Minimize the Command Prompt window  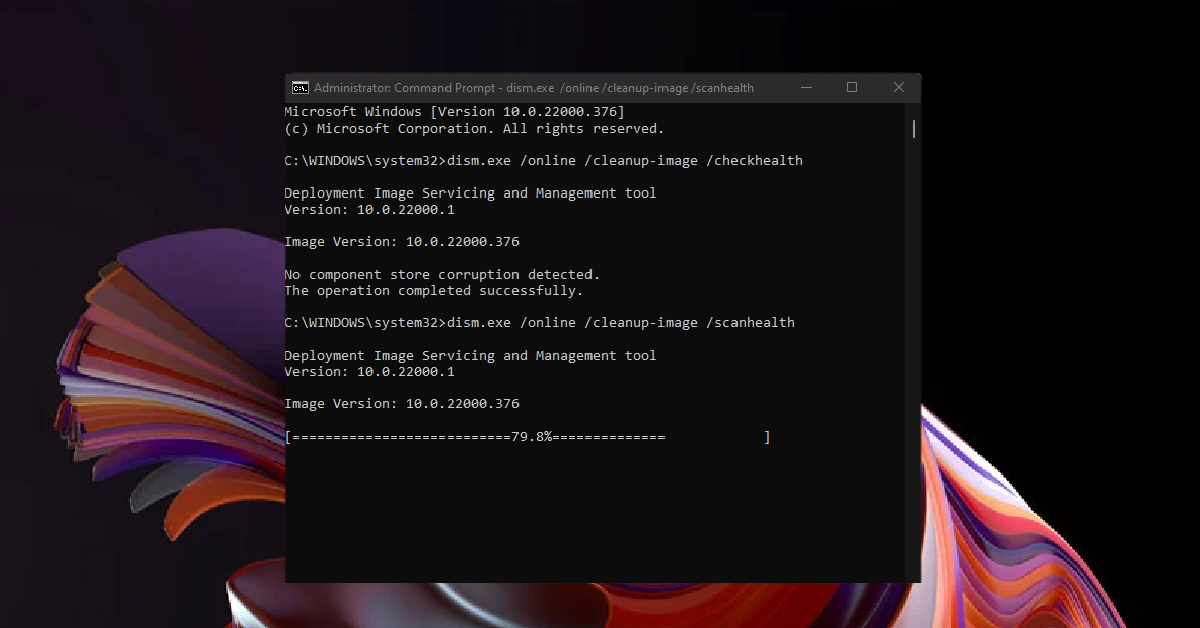pyautogui.click(x=806, y=88)
